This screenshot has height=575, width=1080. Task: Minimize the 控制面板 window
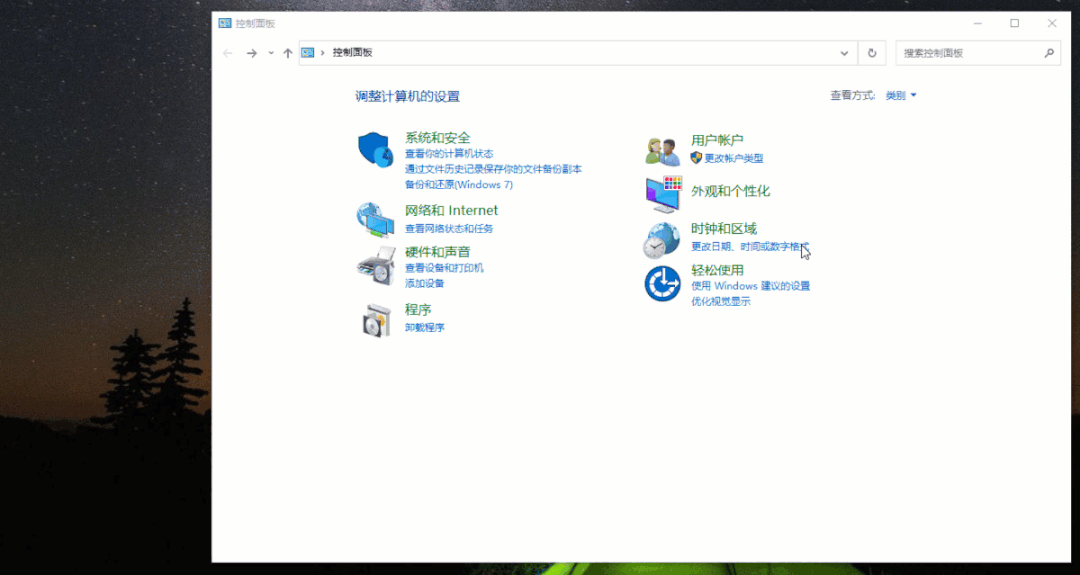(x=977, y=23)
